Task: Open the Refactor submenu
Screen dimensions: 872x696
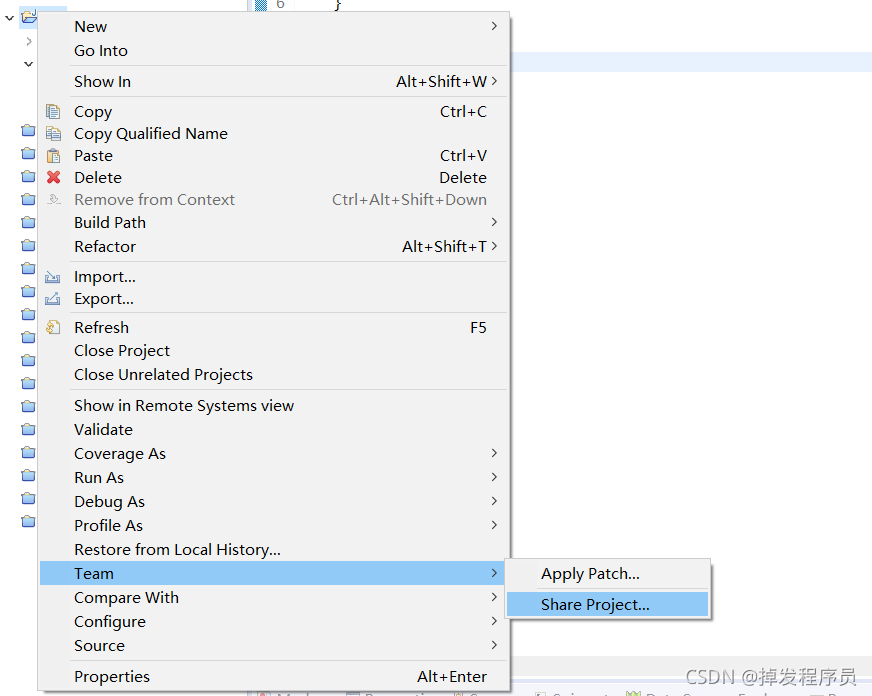Action: click(275, 246)
